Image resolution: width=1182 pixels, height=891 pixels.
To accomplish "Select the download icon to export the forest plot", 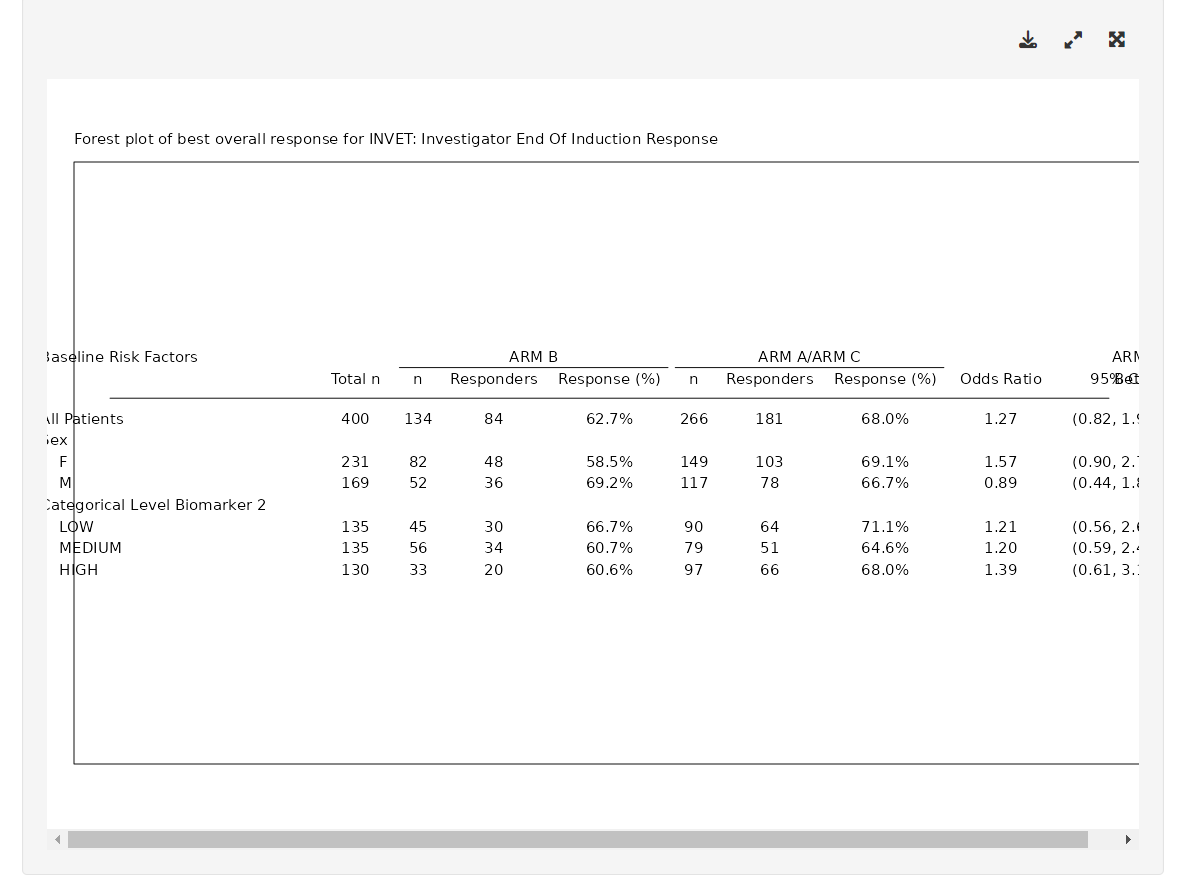I will pos(1028,40).
